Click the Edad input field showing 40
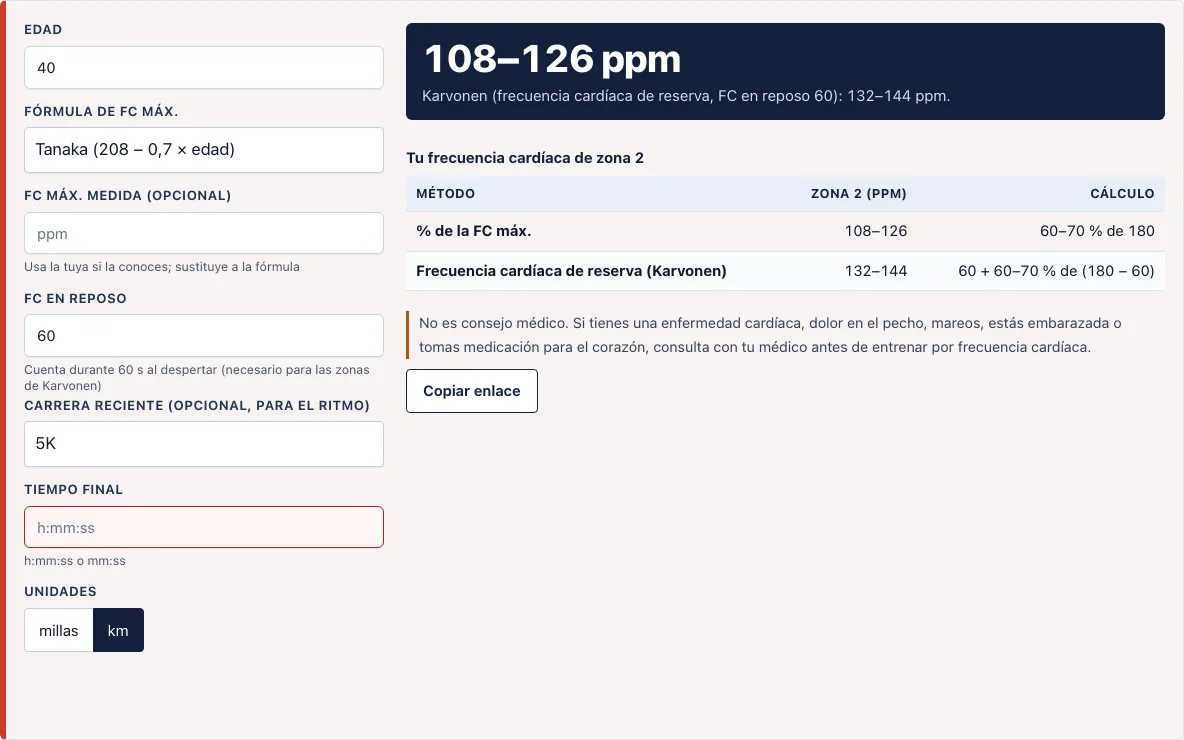This screenshot has width=1184, height=740. [x=204, y=67]
